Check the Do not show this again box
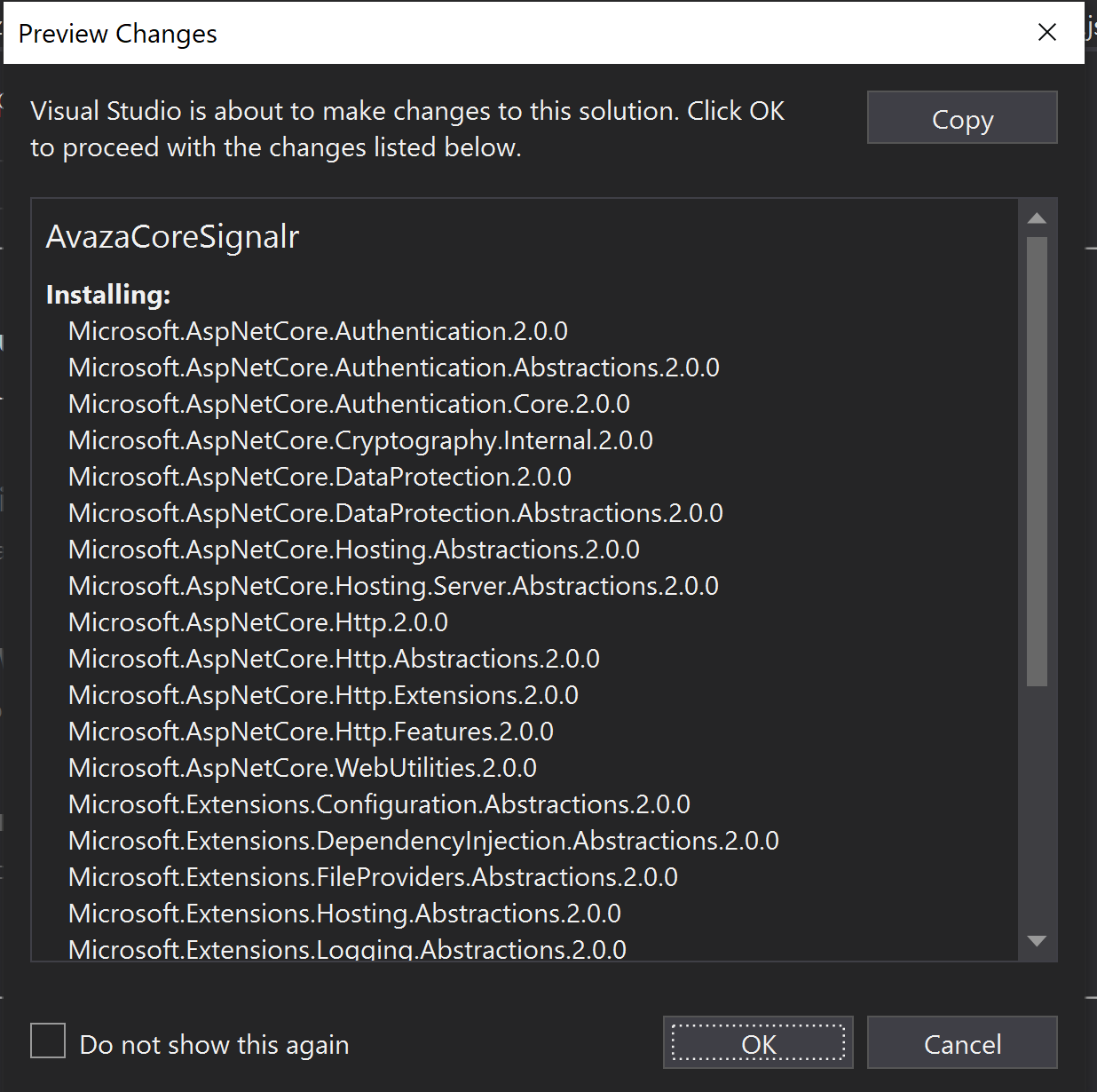 pos(48,1041)
